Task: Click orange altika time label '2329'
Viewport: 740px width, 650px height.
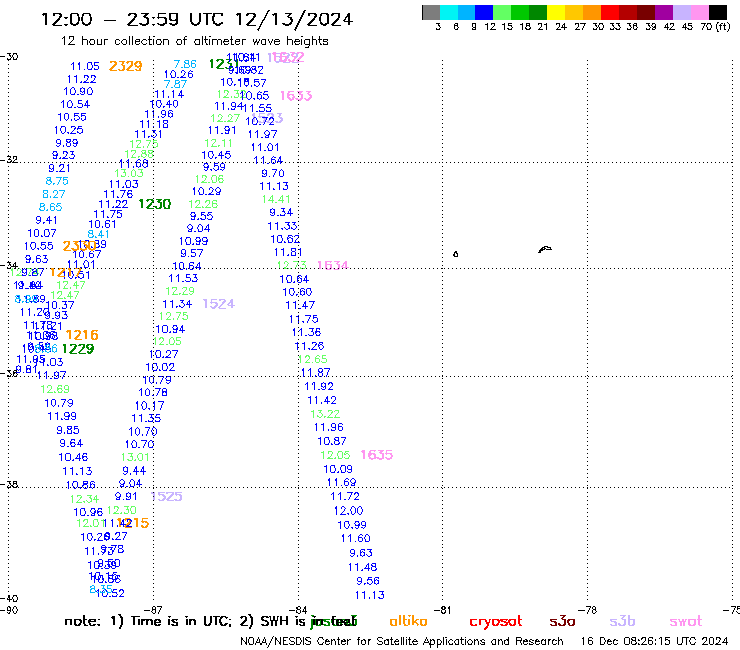Action: coord(126,66)
